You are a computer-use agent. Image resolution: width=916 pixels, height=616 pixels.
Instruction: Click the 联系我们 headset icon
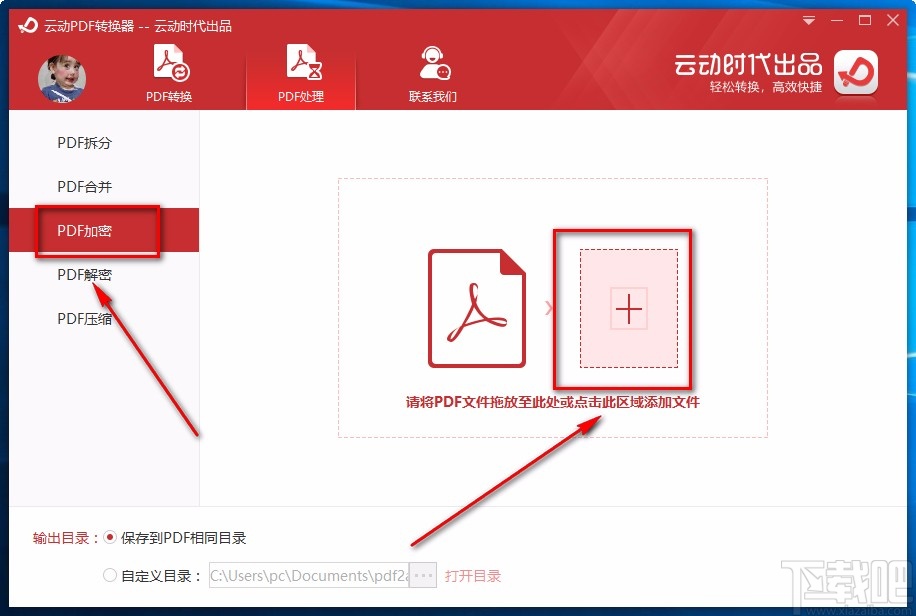(434, 60)
